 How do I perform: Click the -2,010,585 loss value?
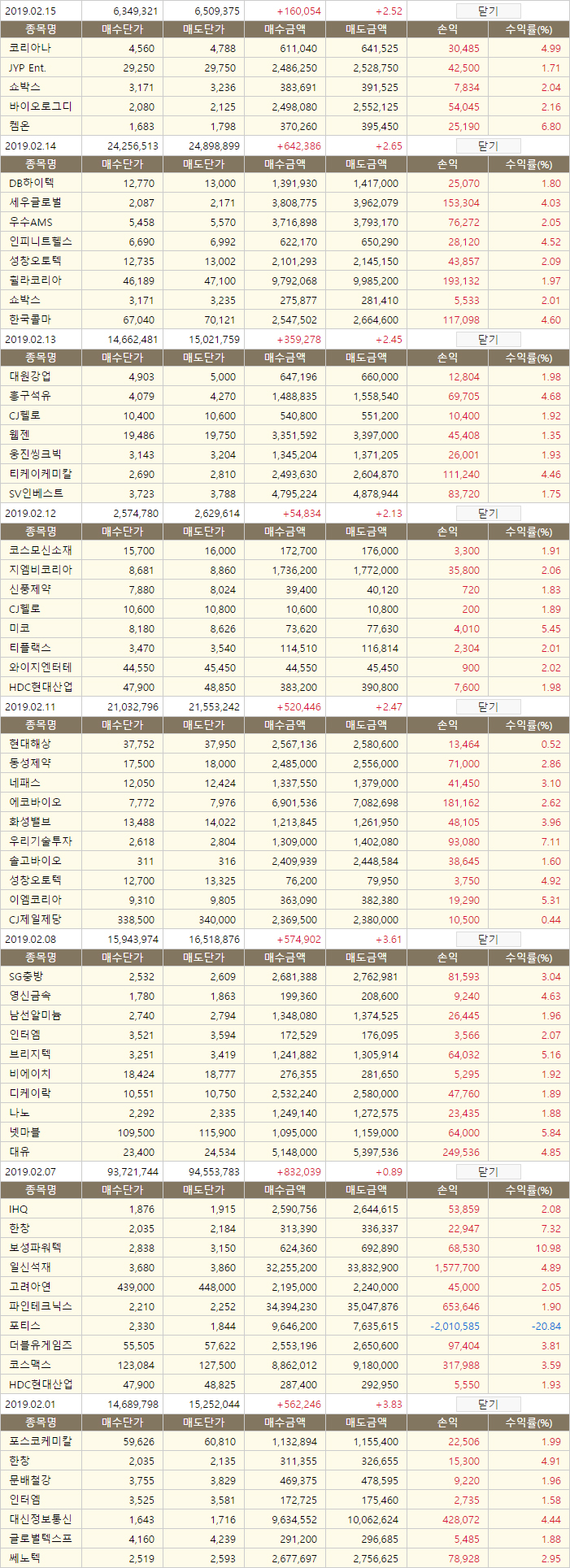tap(455, 1326)
